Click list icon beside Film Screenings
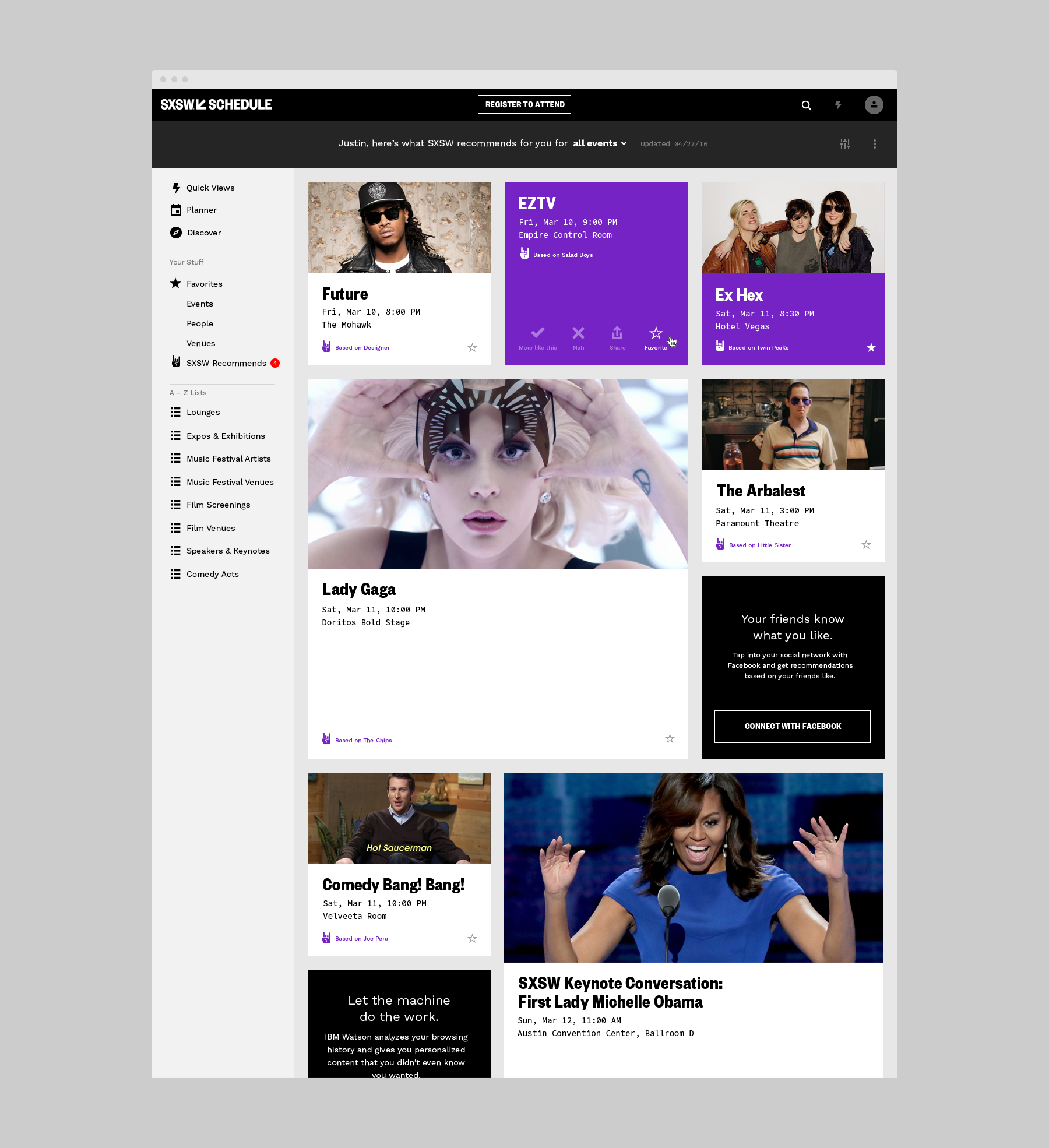The image size is (1049, 1148). (175, 505)
